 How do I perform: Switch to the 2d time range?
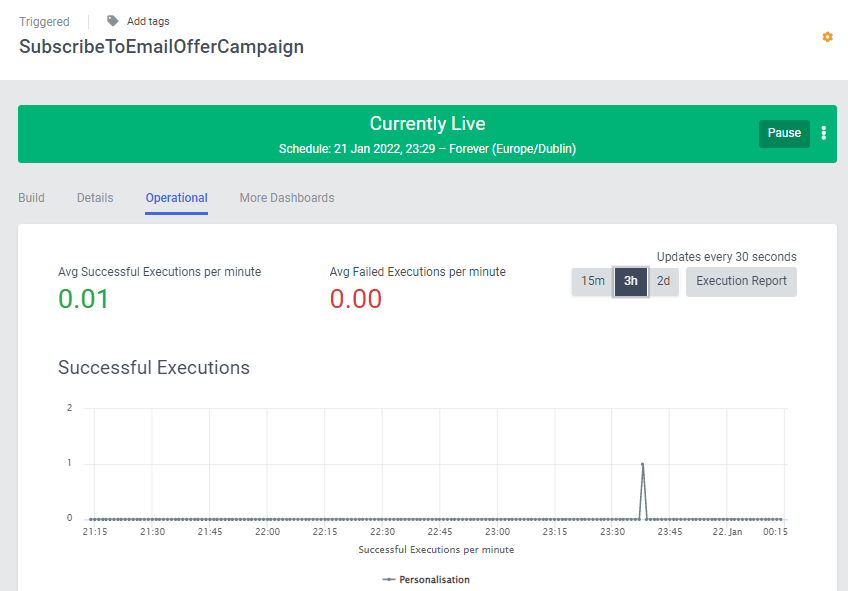click(664, 281)
